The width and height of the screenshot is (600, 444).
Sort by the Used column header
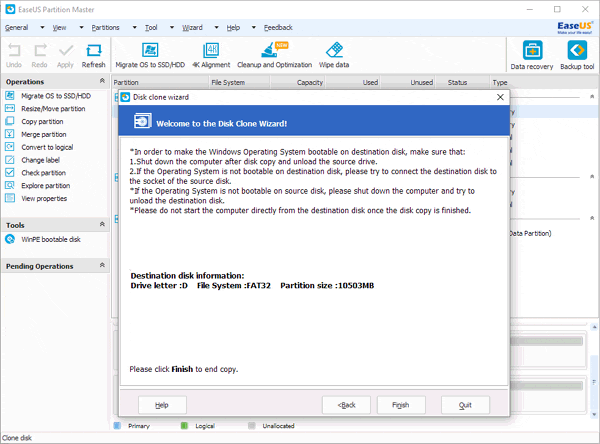354,82
